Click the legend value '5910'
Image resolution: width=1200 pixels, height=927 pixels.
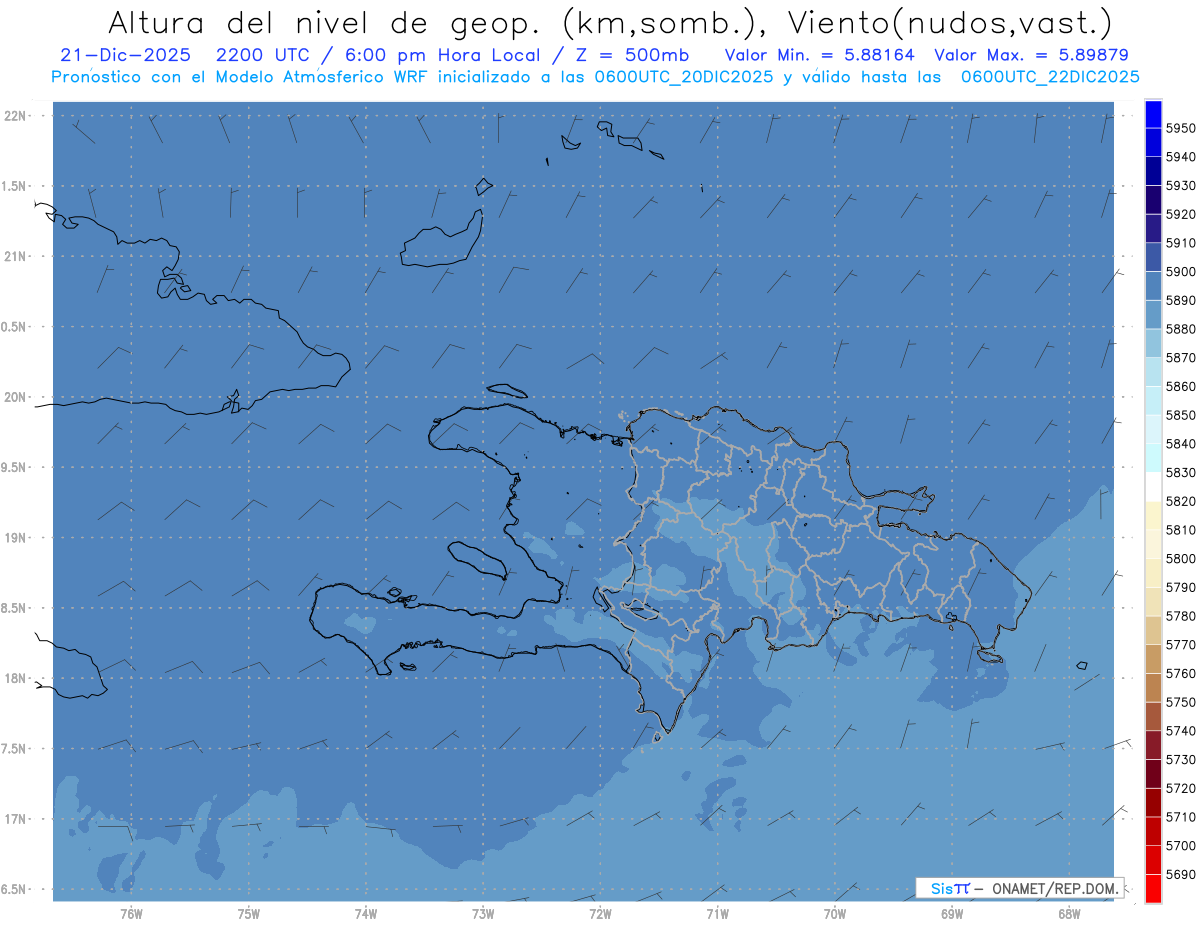tap(1181, 243)
